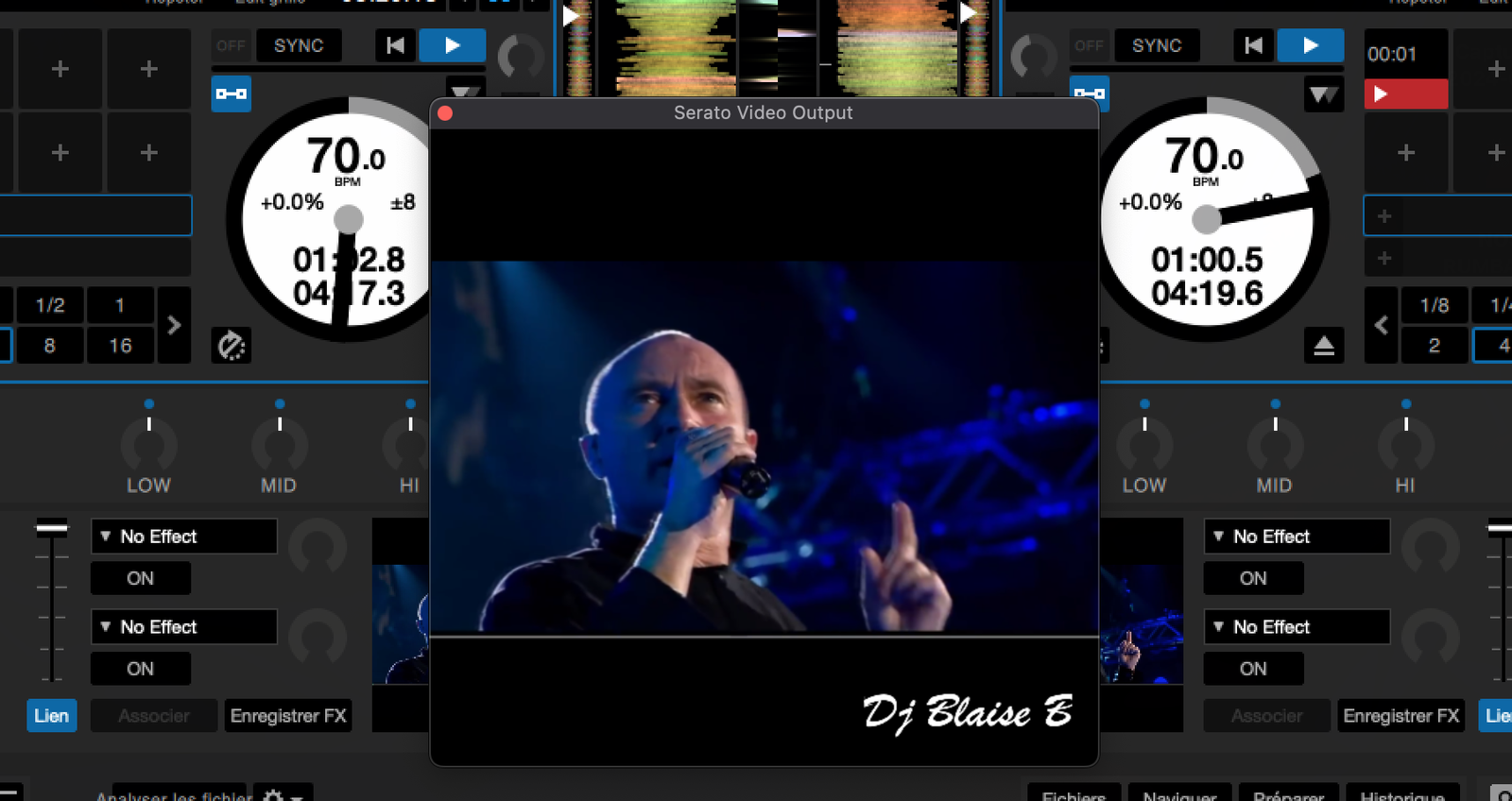Click the right deck platter time display
The width and height of the screenshot is (1512, 801).
tap(1207, 276)
